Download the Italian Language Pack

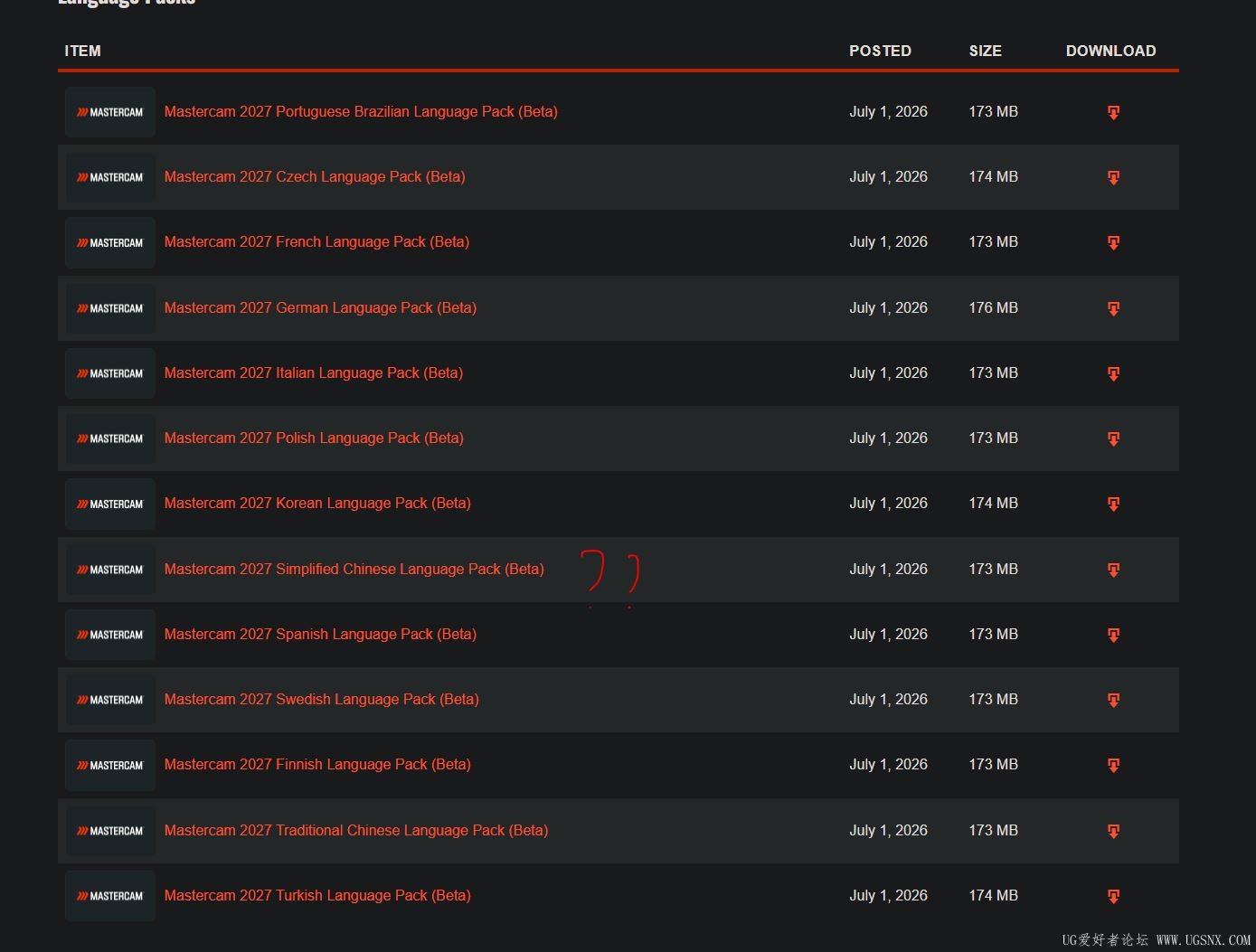point(1113,373)
